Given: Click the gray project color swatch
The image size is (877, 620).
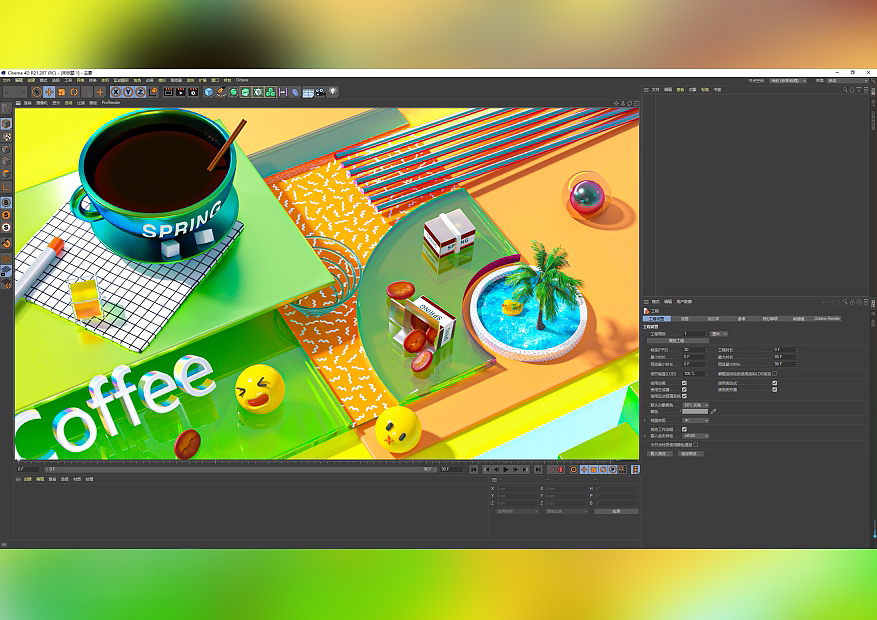Looking at the screenshot, I should [x=695, y=411].
